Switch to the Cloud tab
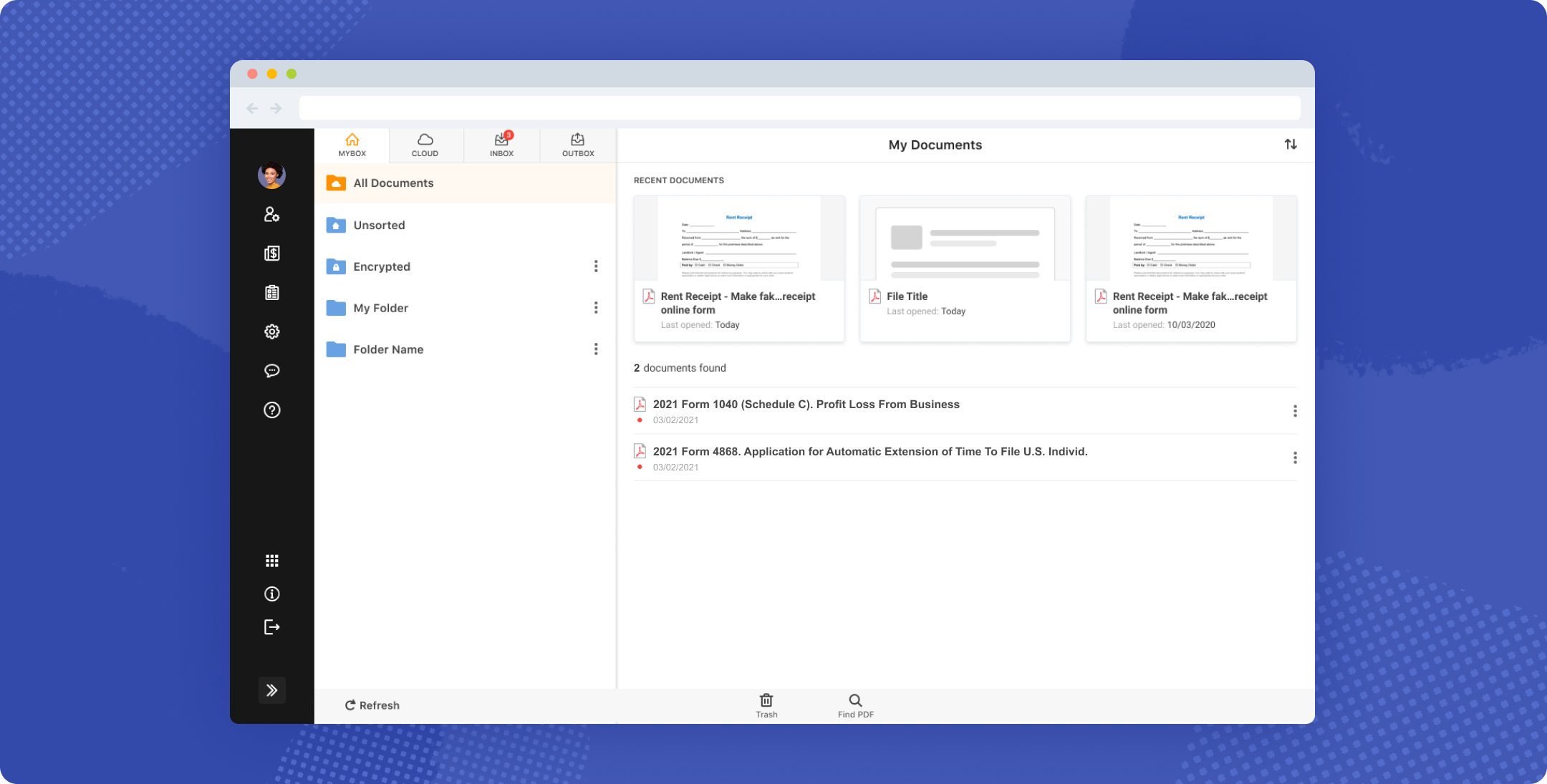 tap(425, 145)
